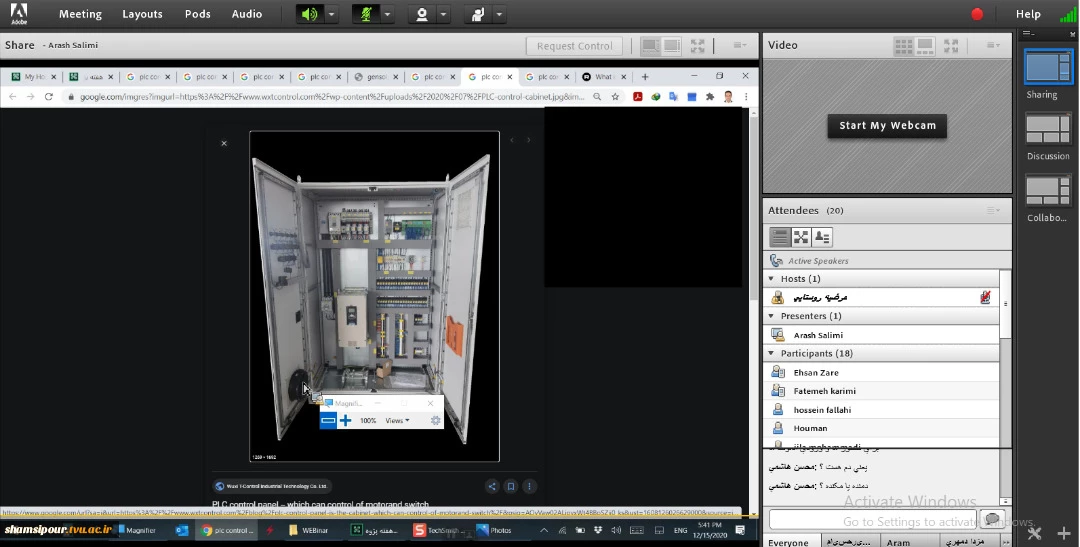Open the breakout room view icon
This screenshot has width=1080, height=547.
coord(801,237)
